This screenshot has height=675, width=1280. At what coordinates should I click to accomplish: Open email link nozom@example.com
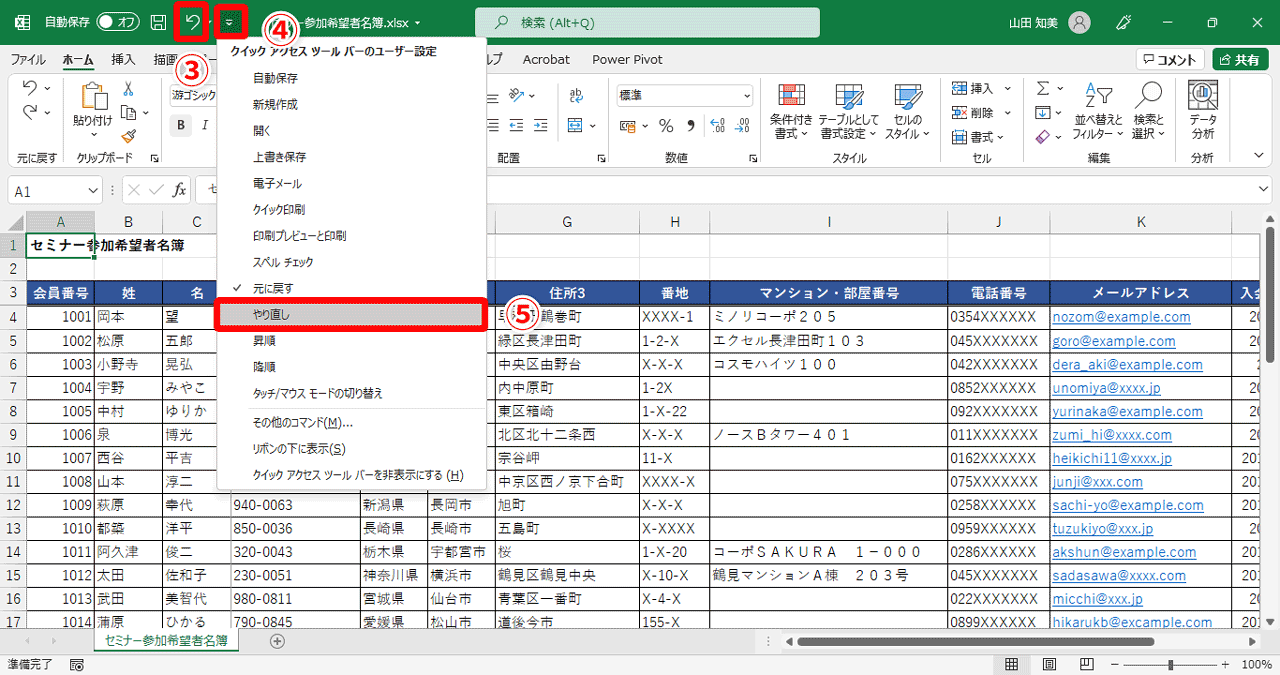[1121, 317]
